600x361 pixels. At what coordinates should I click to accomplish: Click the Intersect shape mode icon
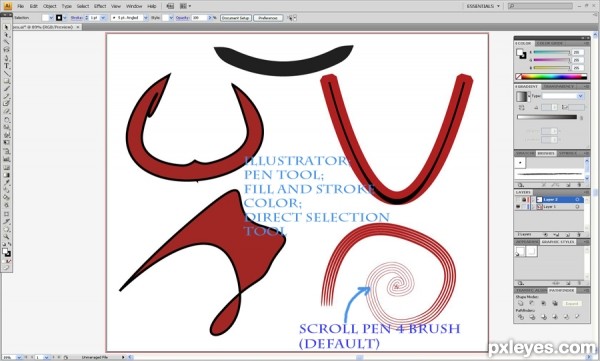[x=543, y=303]
